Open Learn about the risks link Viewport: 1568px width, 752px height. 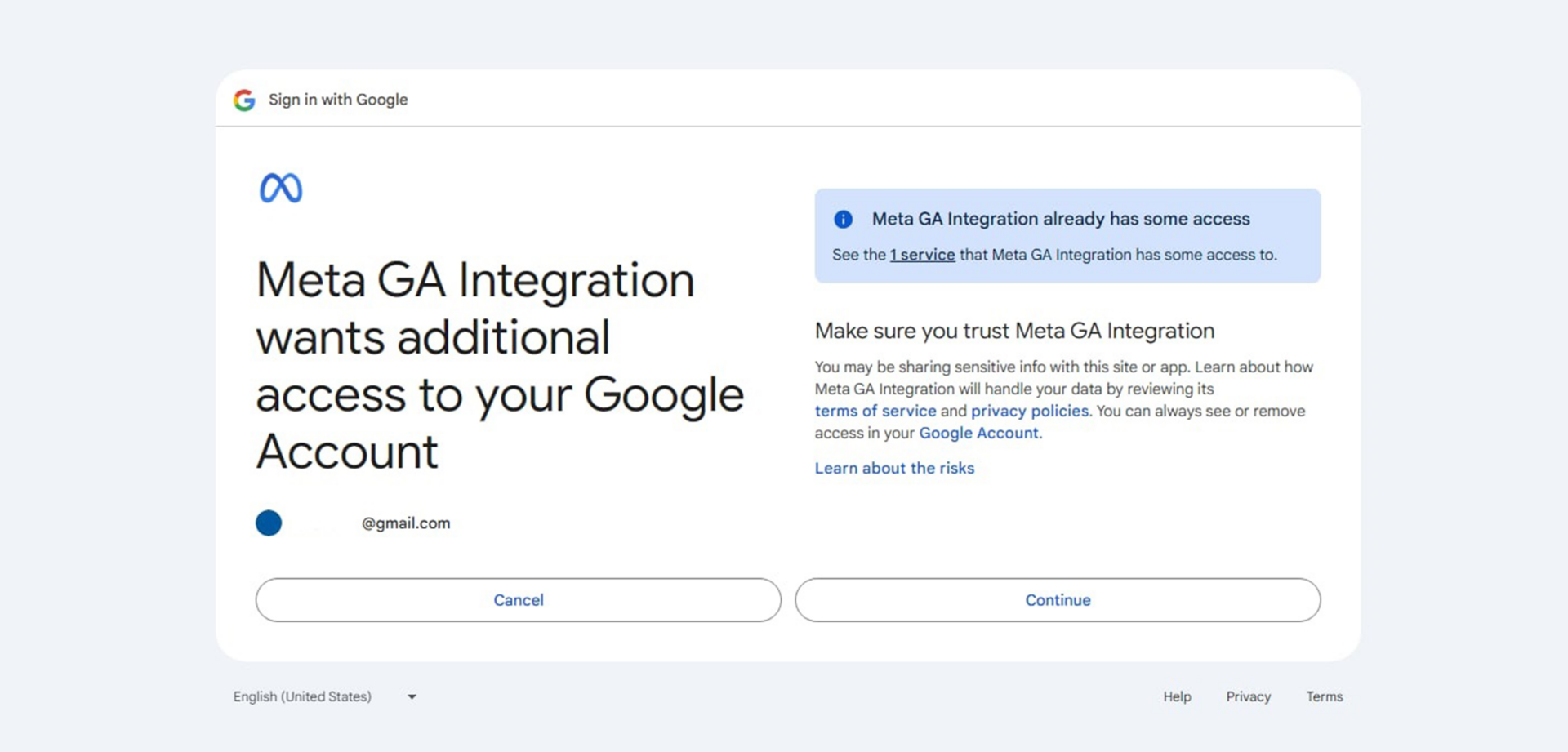[894, 468]
